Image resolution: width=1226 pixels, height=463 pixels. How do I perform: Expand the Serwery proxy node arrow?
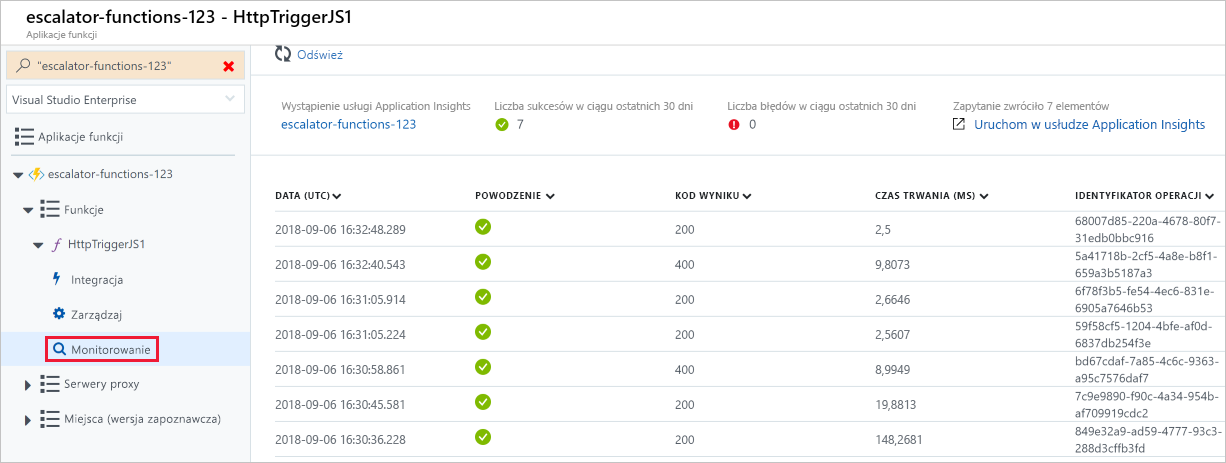[x=28, y=384]
